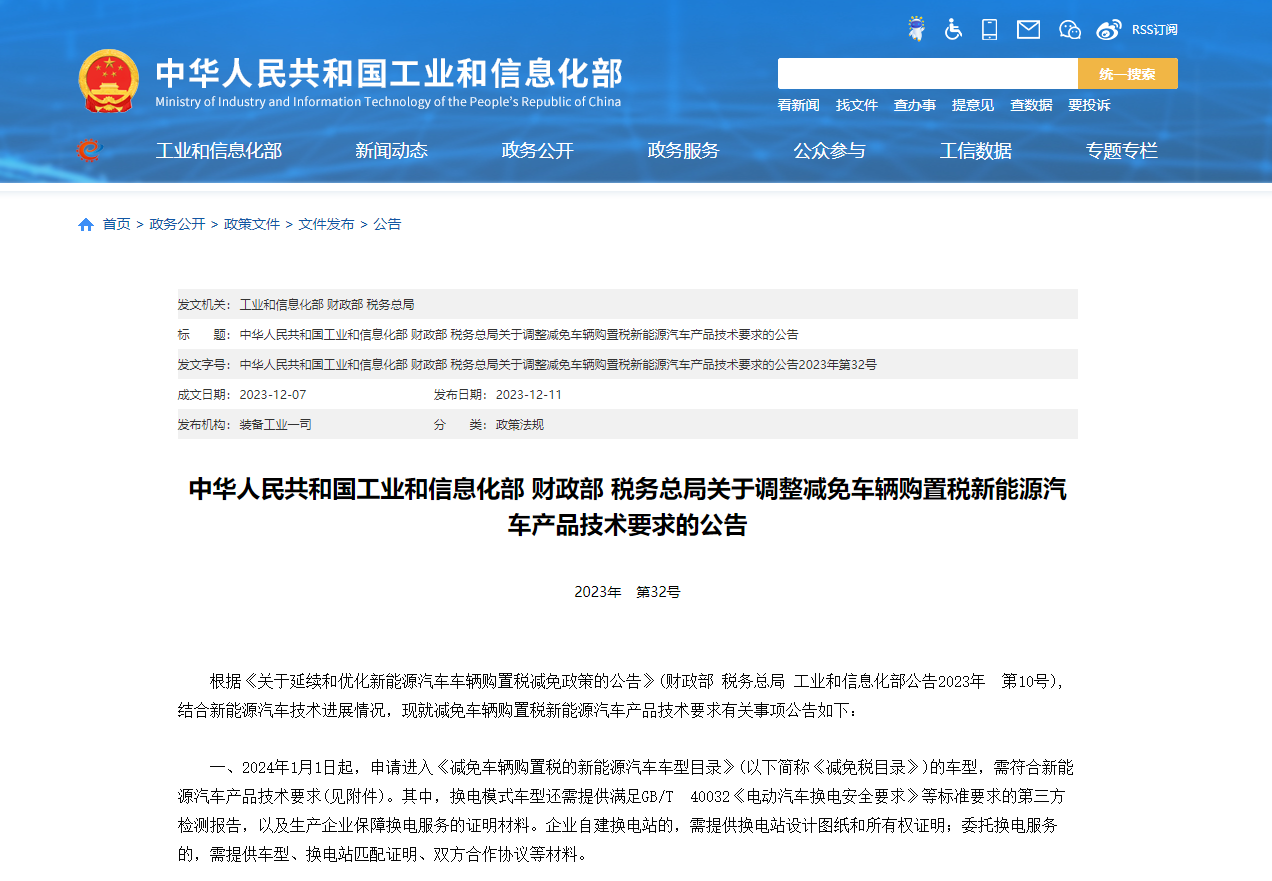Click the 发布机构 value 装备工业一司

276,424
